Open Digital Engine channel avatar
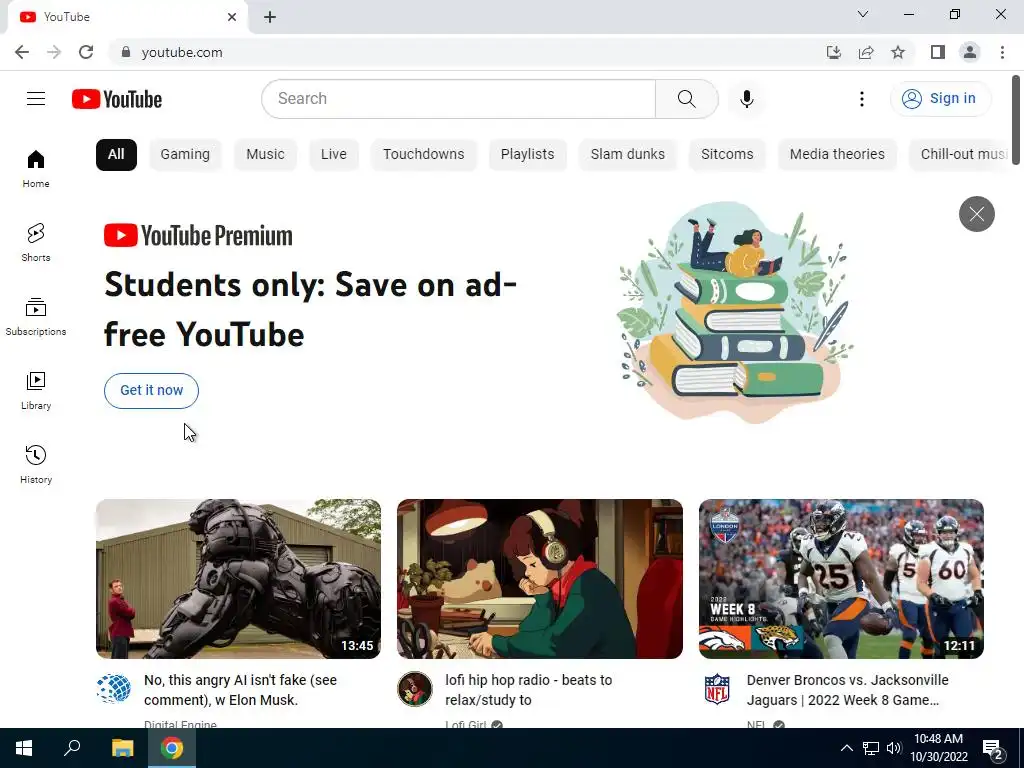1024x768 pixels. pos(114,688)
